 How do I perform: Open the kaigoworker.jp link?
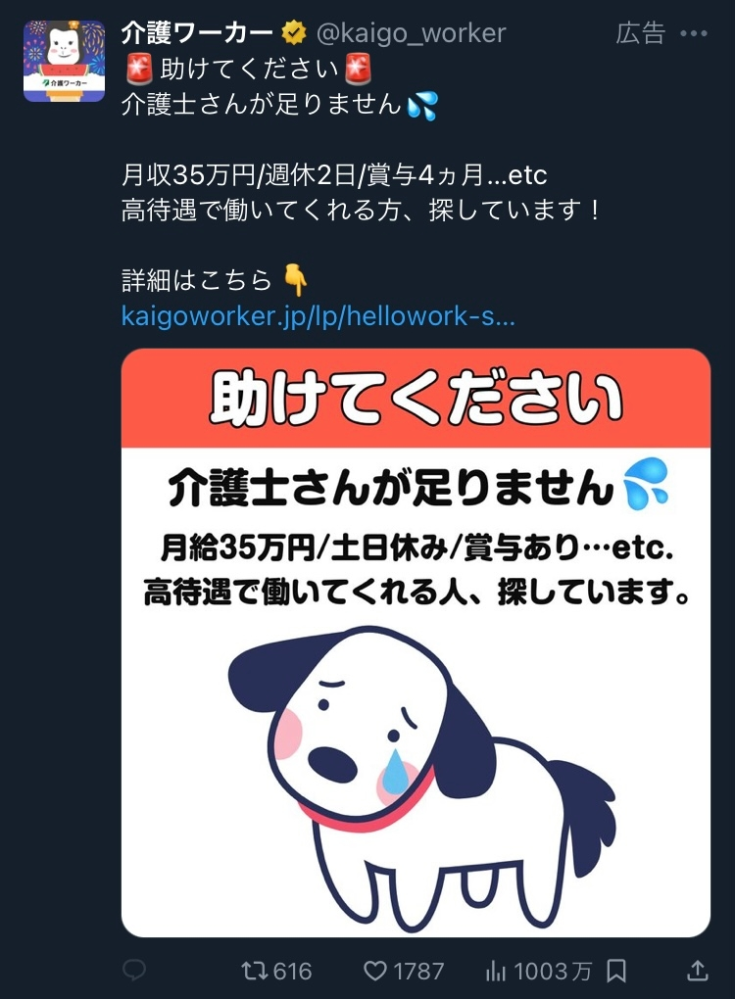click(318, 316)
